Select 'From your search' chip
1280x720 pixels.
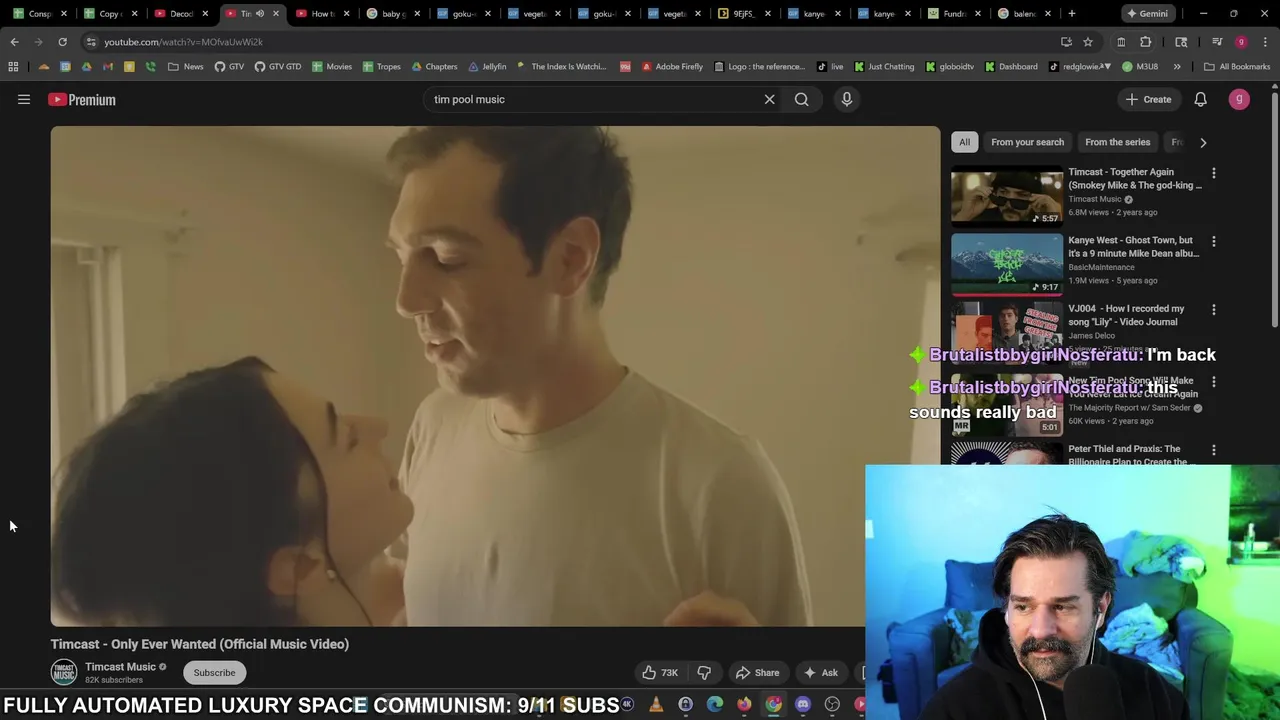pos(1027,142)
